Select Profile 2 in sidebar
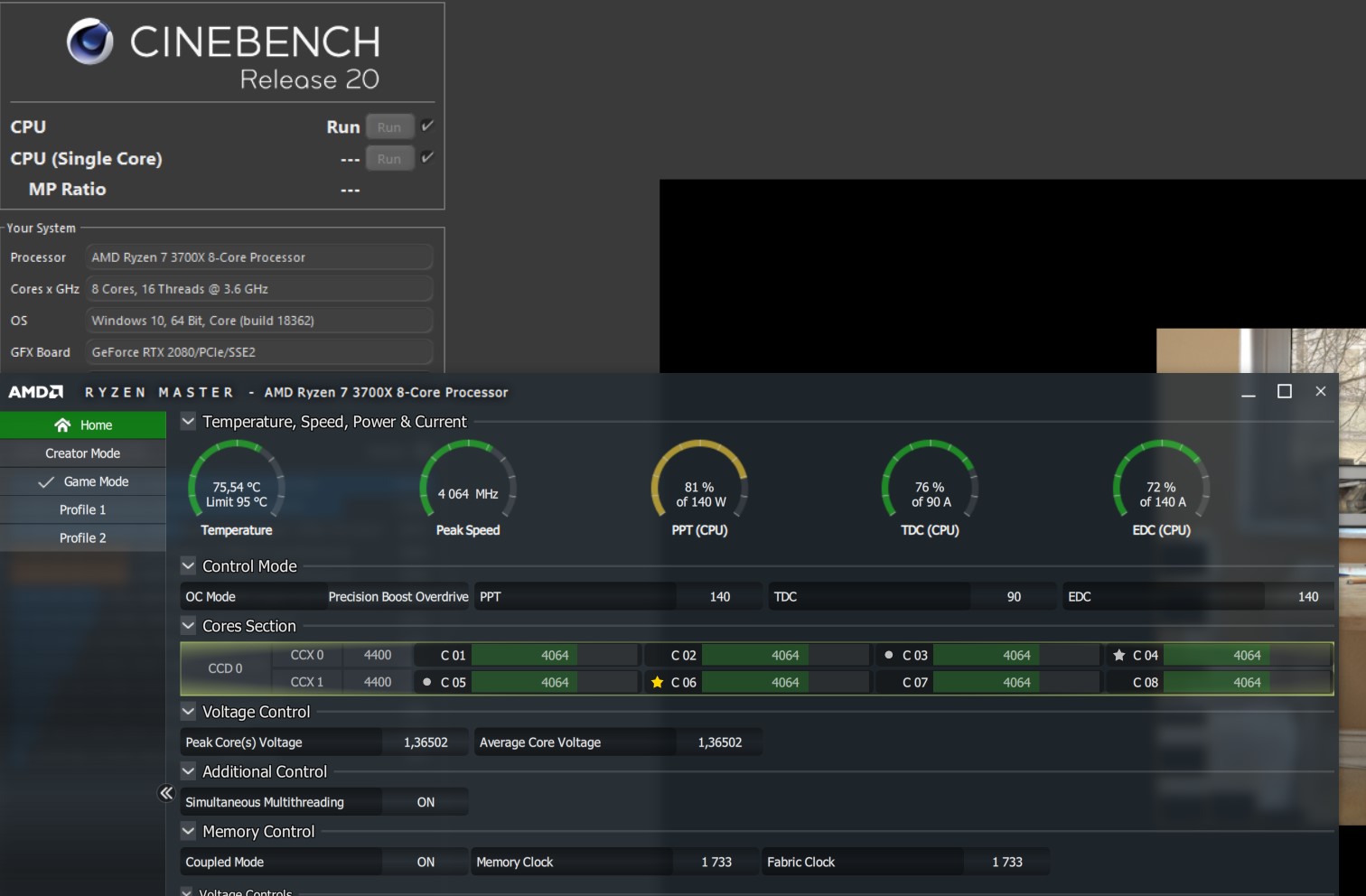 pos(83,537)
